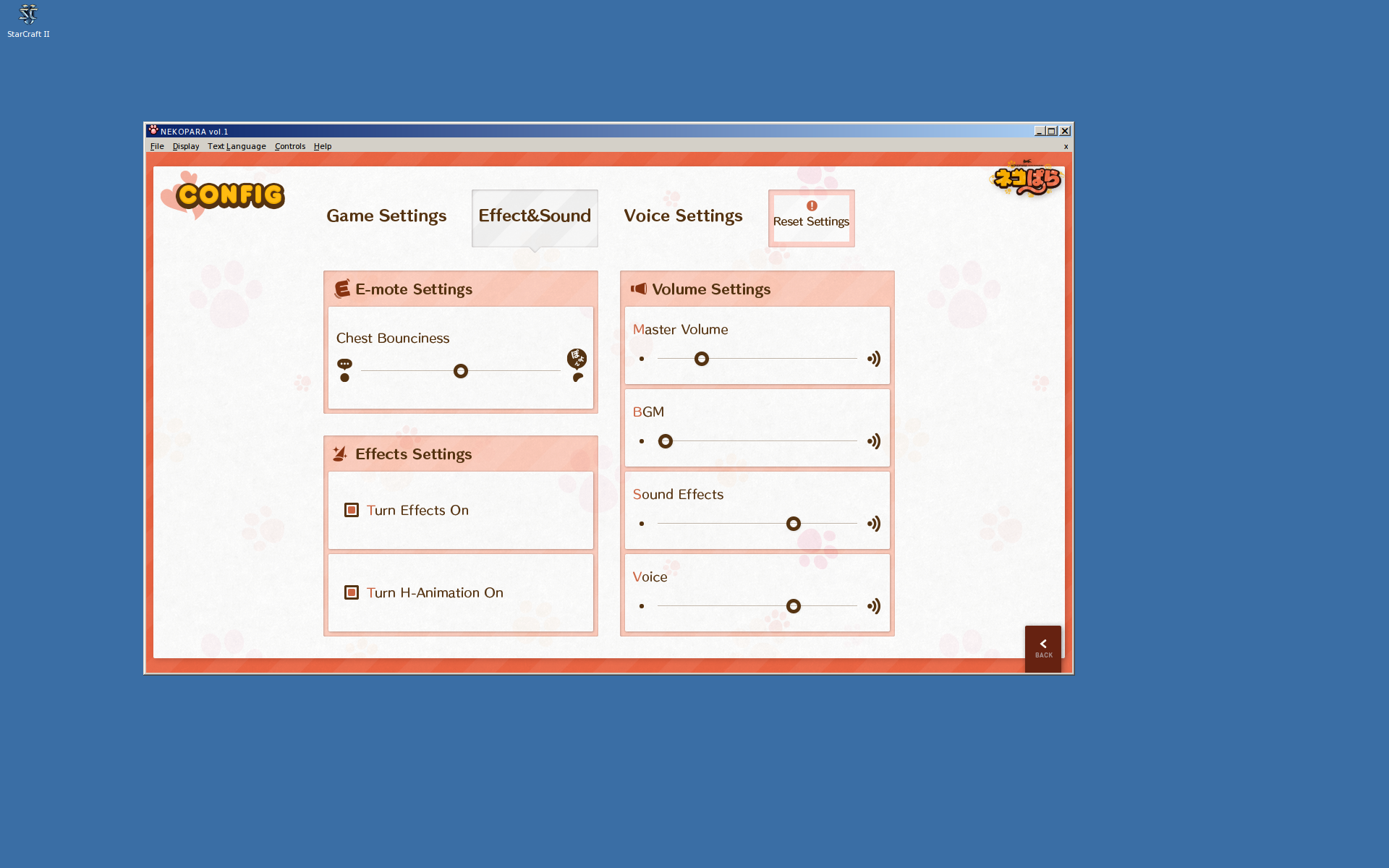Minimize the NEKOPARA window

coord(1040,131)
